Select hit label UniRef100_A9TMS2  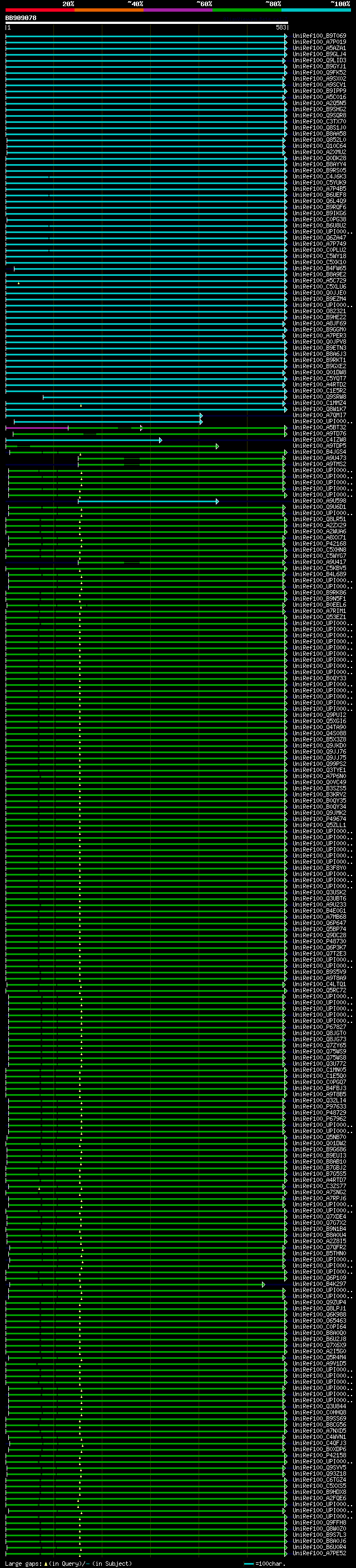point(319,464)
